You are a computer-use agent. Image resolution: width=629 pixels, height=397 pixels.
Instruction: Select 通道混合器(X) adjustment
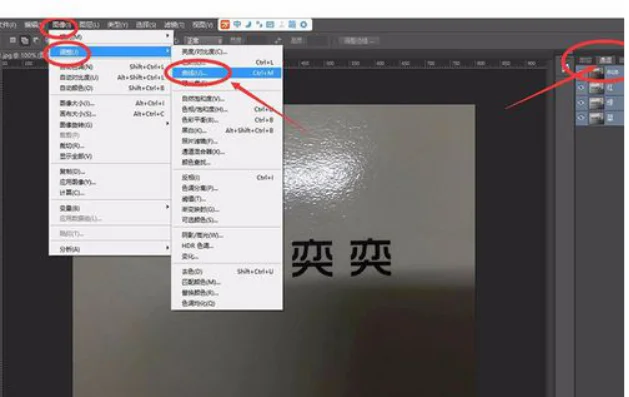[x=227, y=152]
